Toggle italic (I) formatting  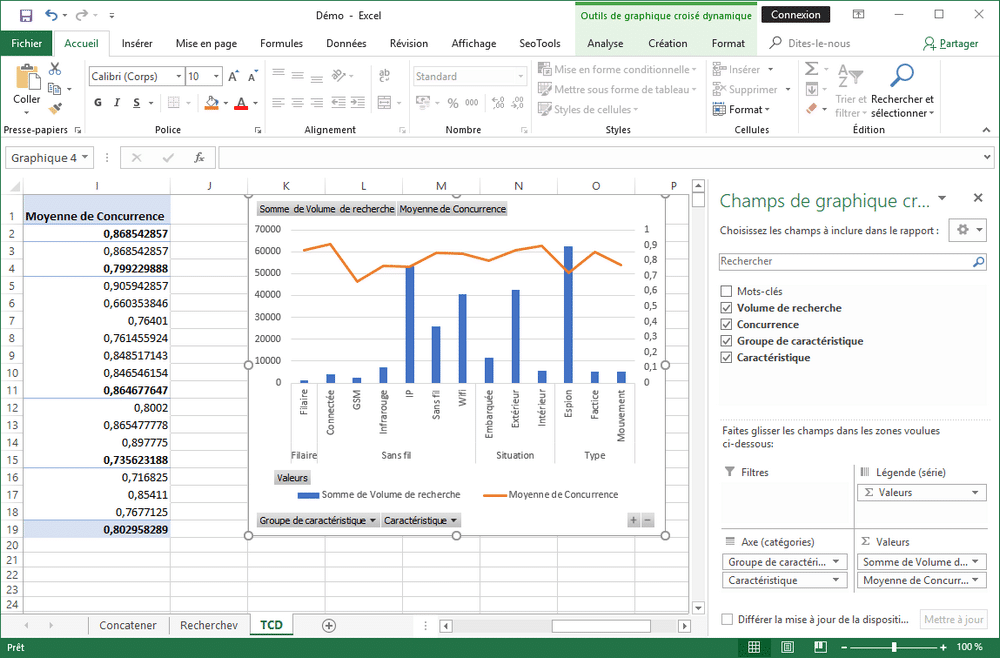click(x=117, y=103)
